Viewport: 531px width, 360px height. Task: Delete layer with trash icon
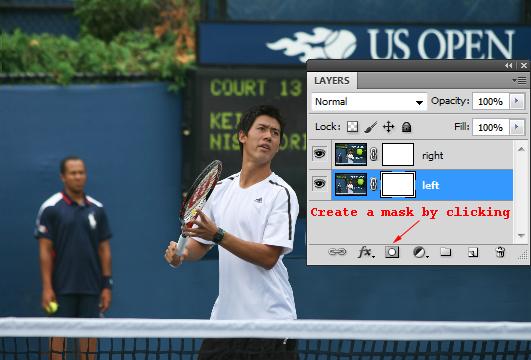coord(500,252)
